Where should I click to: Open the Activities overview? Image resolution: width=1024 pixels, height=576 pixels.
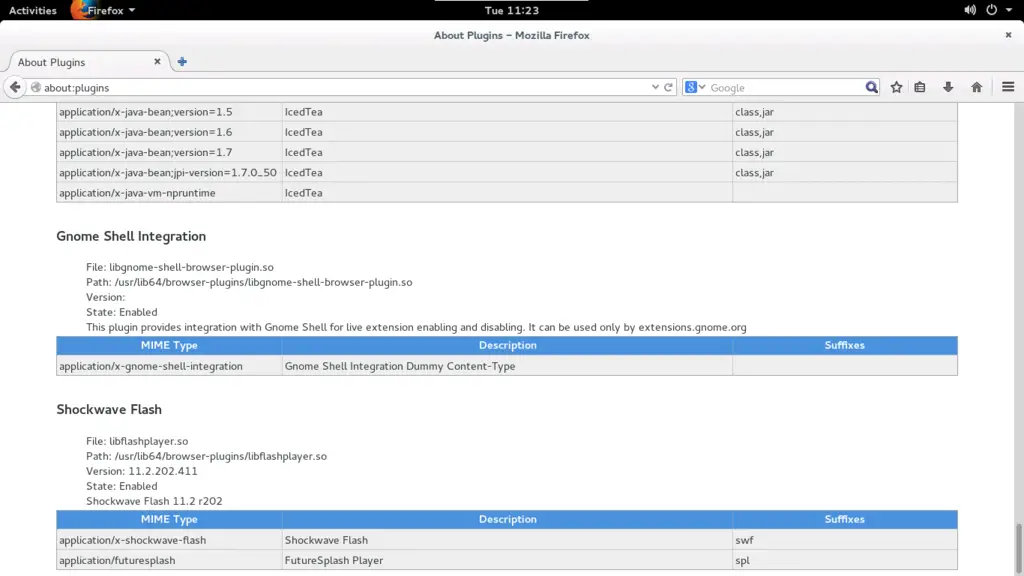[33, 10]
